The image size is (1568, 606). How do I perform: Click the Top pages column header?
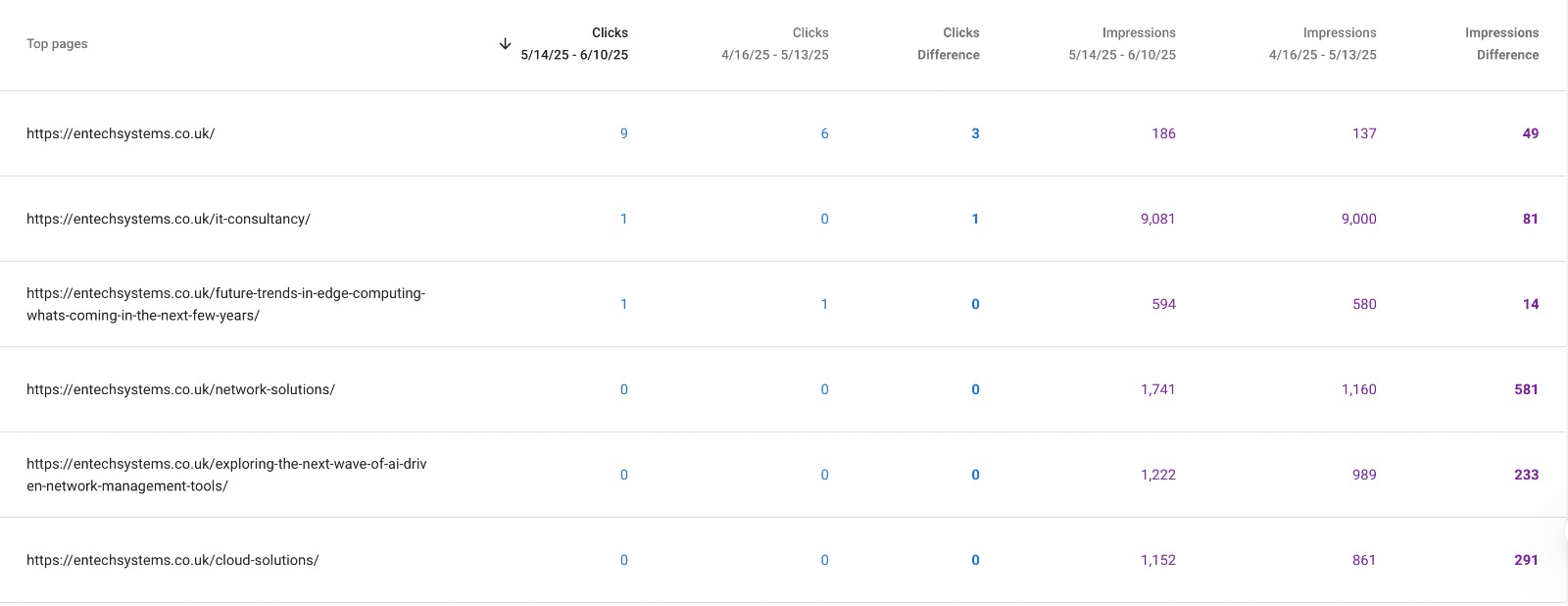pyautogui.click(x=57, y=44)
